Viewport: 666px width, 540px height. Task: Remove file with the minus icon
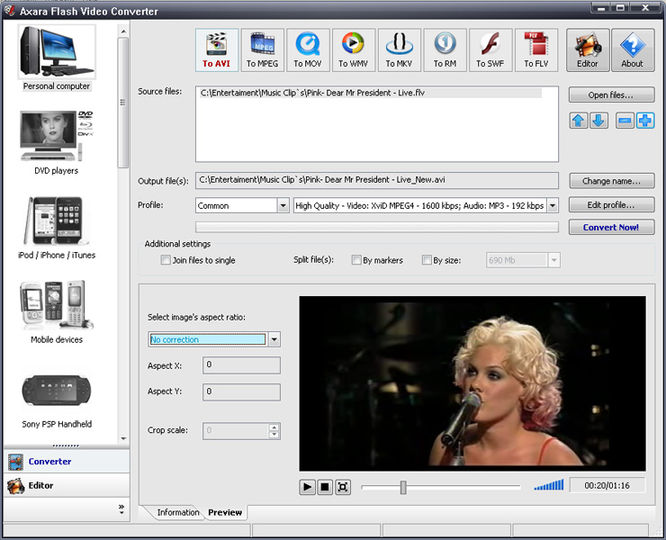pyautogui.click(x=625, y=121)
